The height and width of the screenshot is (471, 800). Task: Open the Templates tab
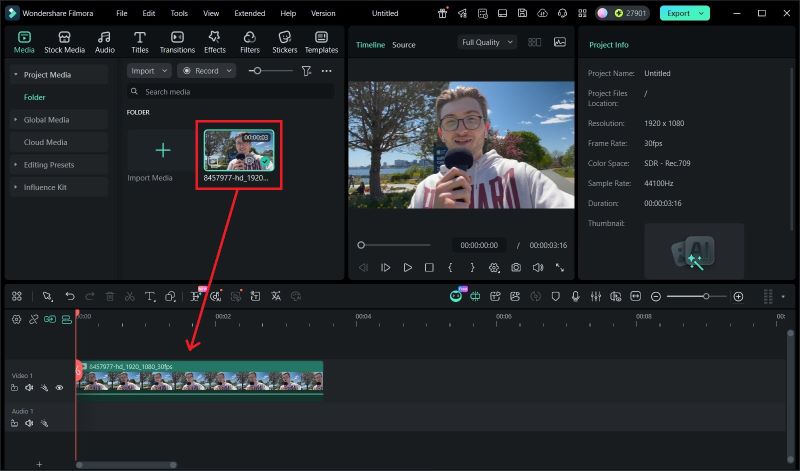coord(321,42)
